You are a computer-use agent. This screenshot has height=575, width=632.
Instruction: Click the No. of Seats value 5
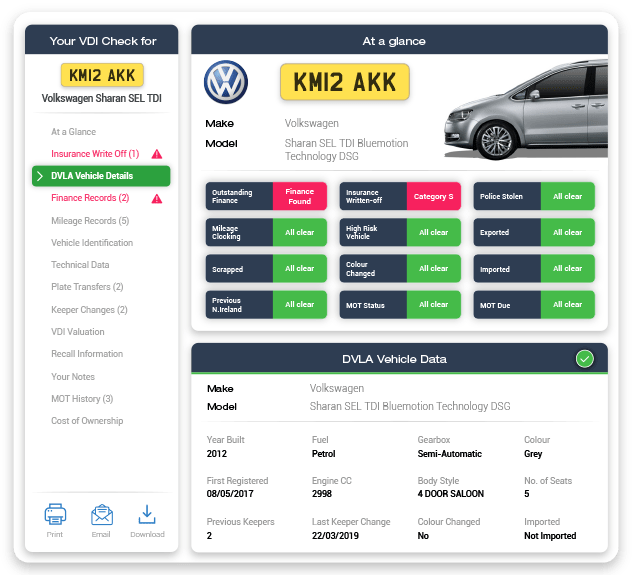526,494
